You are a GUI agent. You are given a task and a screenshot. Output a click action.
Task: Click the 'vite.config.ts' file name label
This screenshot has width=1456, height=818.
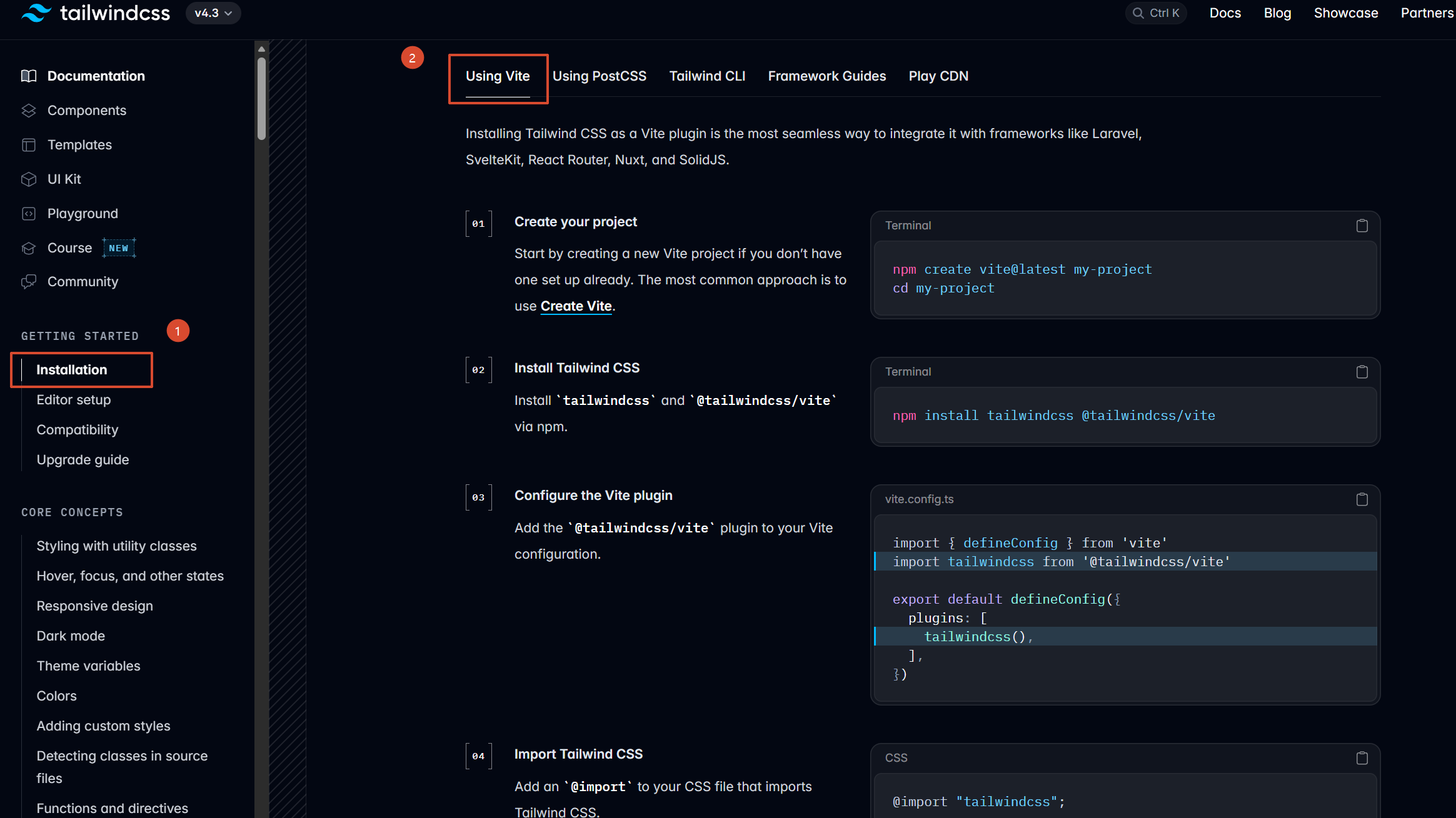pos(919,499)
